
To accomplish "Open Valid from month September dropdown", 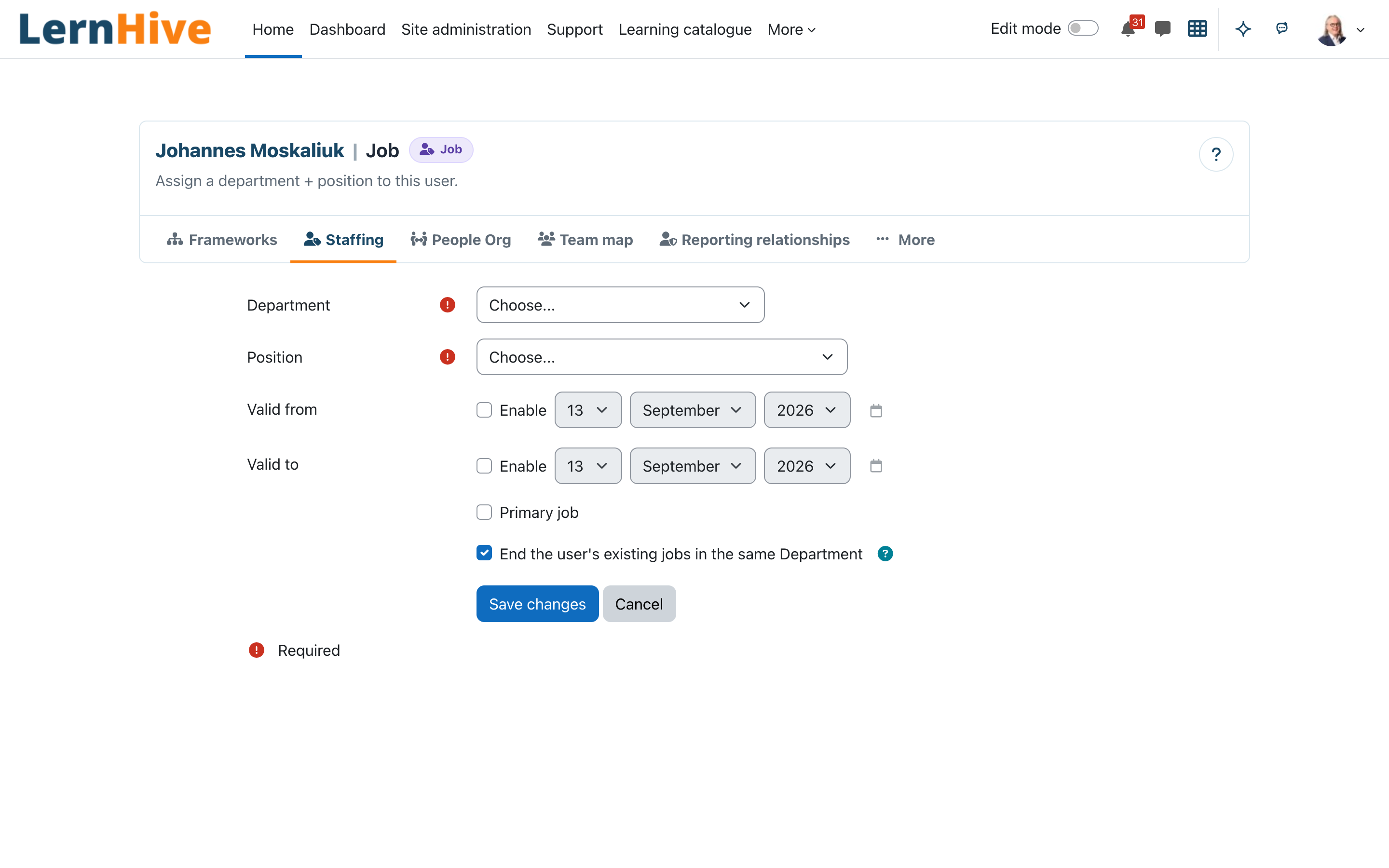I will pos(693,410).
